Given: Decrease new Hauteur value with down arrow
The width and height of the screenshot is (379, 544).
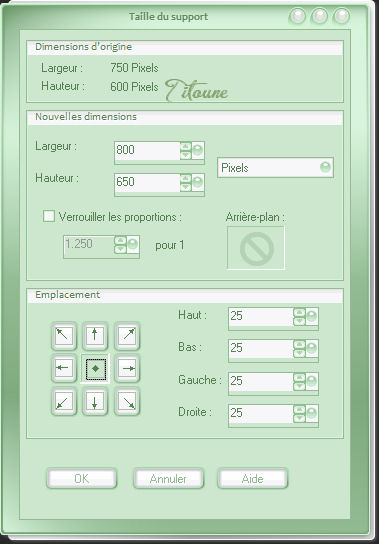Looking at the screenshot, I should (186, 187).
